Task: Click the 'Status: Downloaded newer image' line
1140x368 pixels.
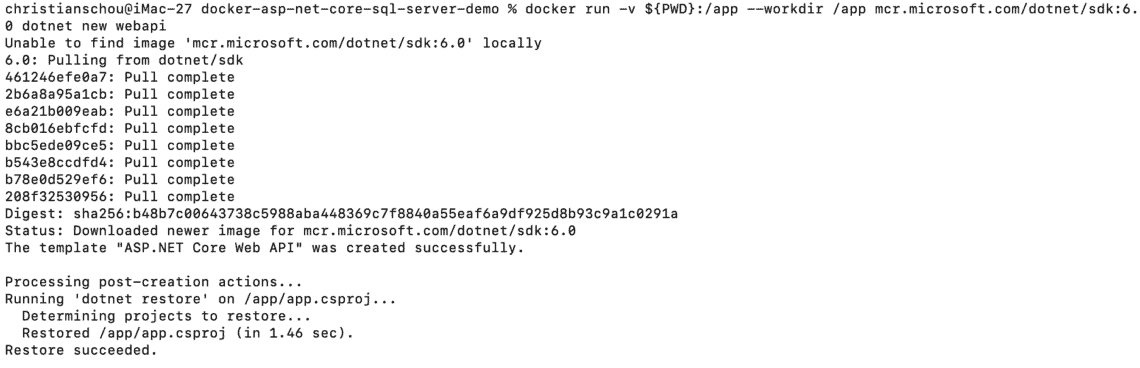Action: (x=290, y=231)
